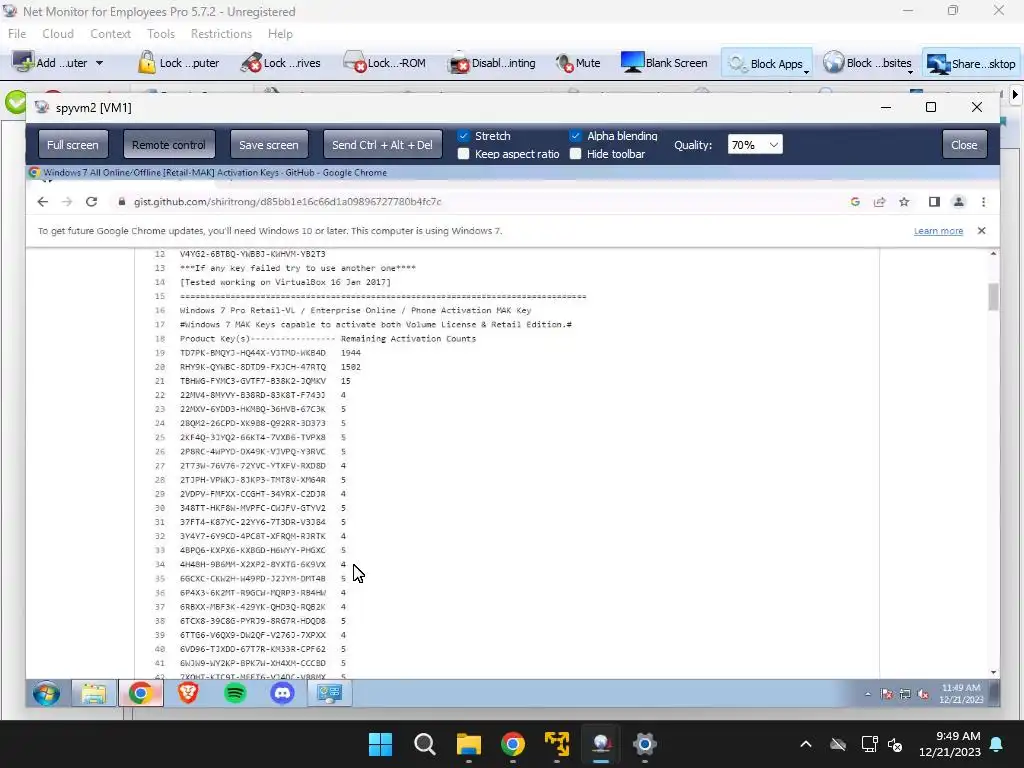
Task: Expand host system tray hidden icons chevron
Action: [806, 744]
